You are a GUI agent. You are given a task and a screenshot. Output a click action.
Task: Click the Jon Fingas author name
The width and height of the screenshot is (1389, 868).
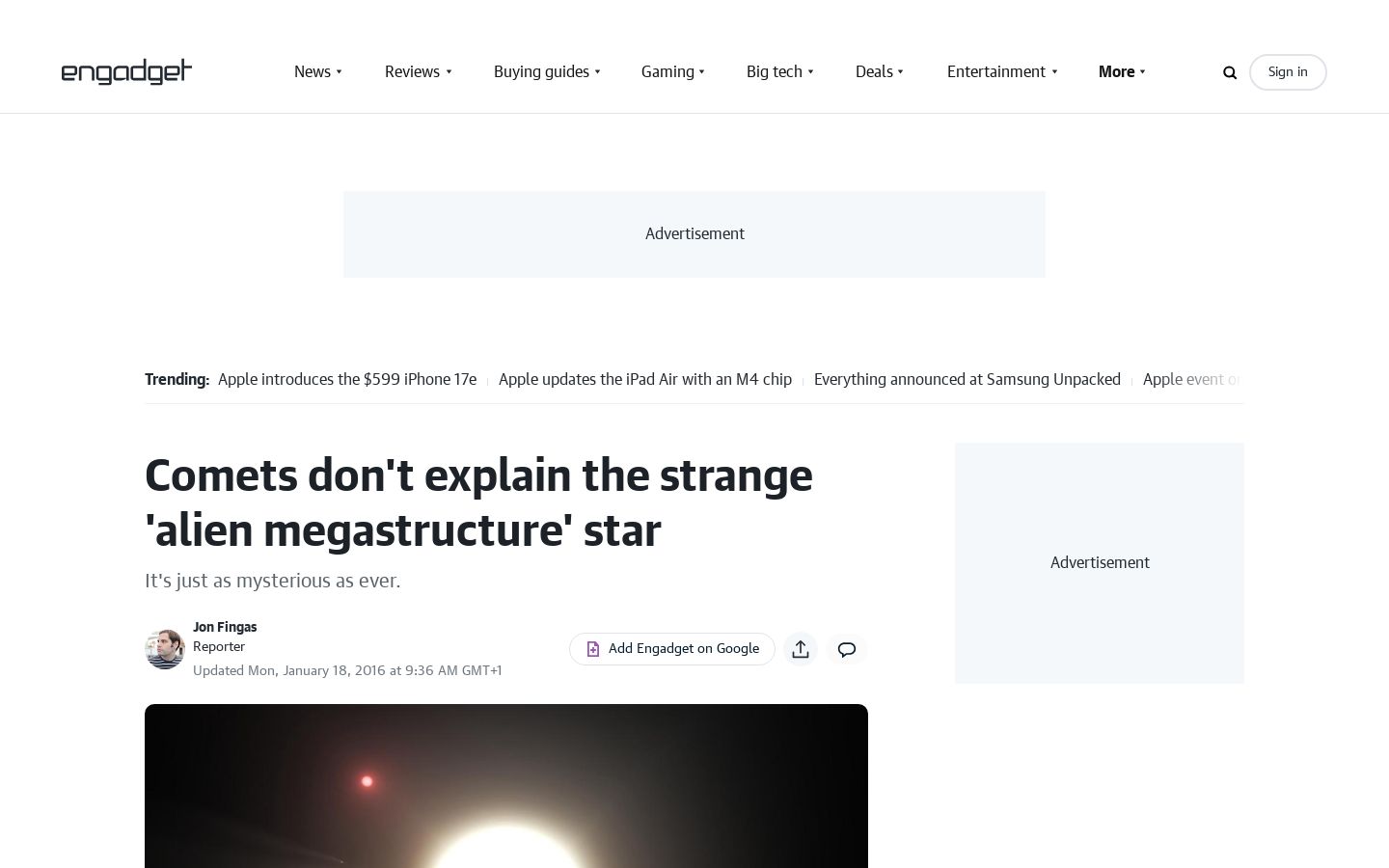(225, 627)
